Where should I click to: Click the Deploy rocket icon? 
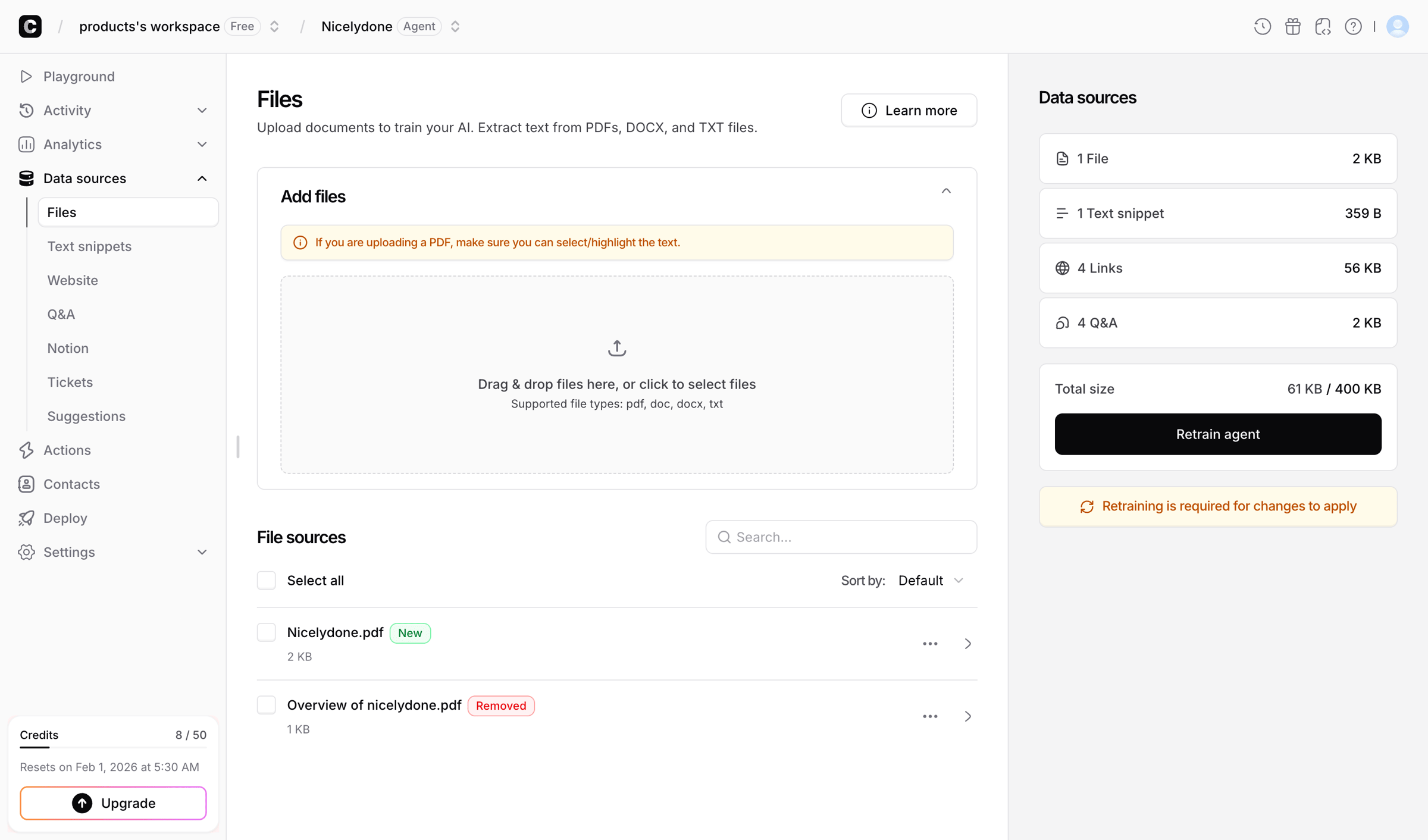[x=26, y=518]
